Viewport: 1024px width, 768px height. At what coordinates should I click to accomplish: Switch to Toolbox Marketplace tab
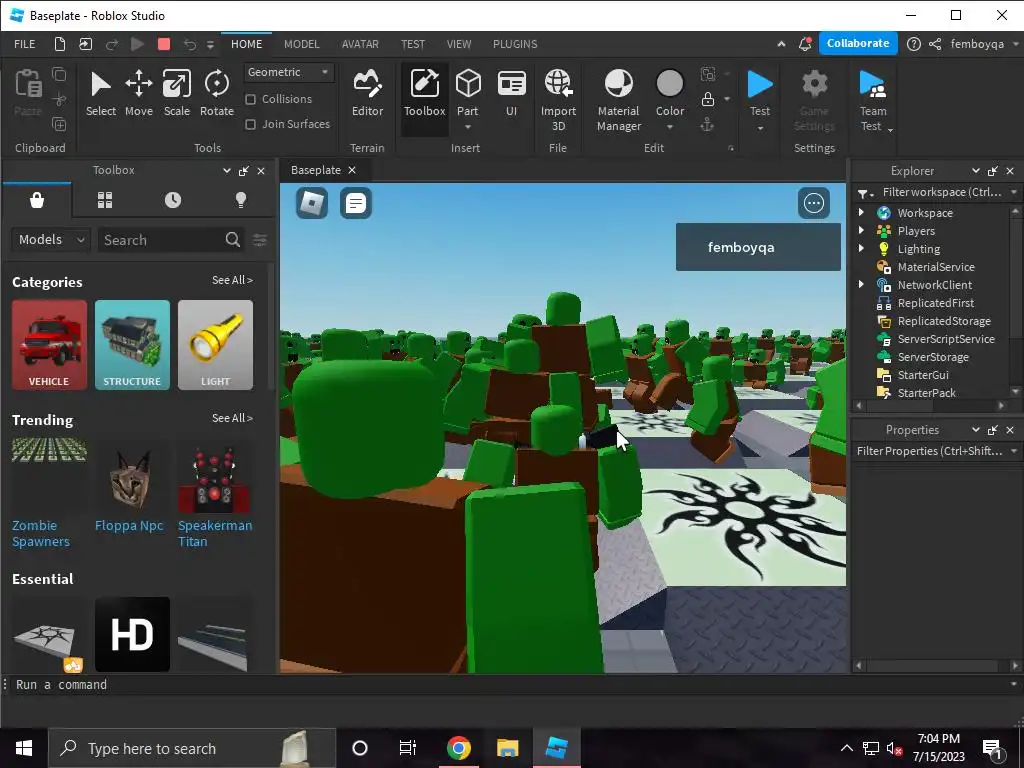(37, 200)
